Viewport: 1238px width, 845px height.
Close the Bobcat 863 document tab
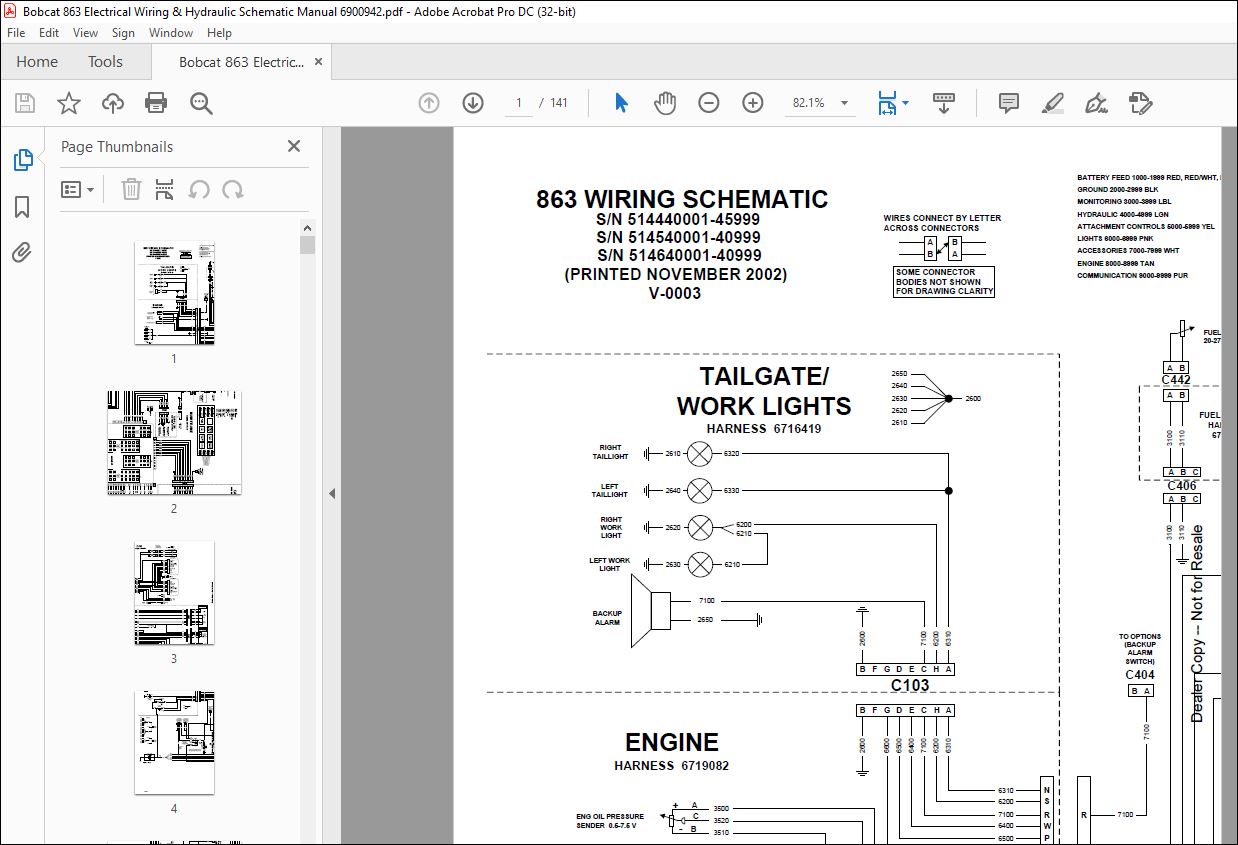click(319, 62)
